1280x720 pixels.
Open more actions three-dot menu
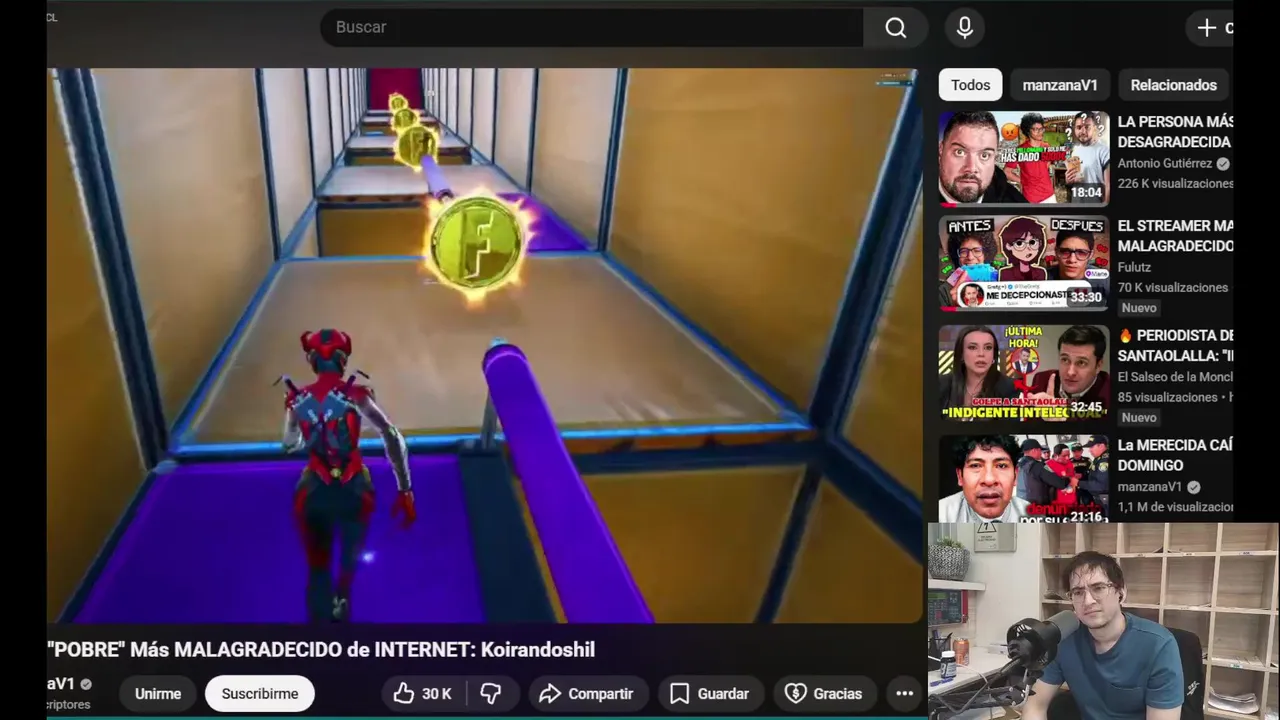coord(904,693)
